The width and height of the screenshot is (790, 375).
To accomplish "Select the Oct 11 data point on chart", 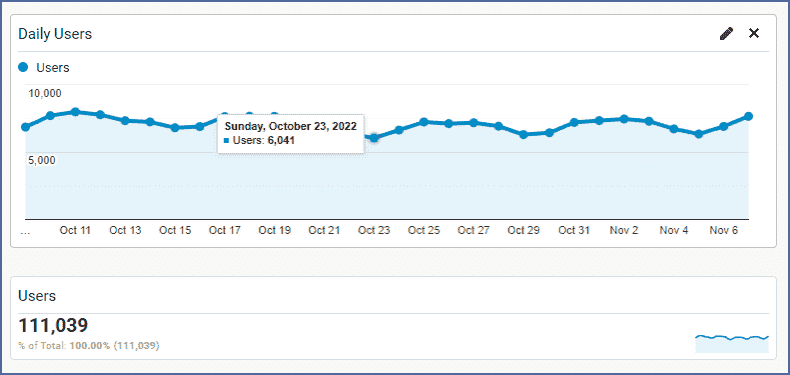I will pos(75,111).
